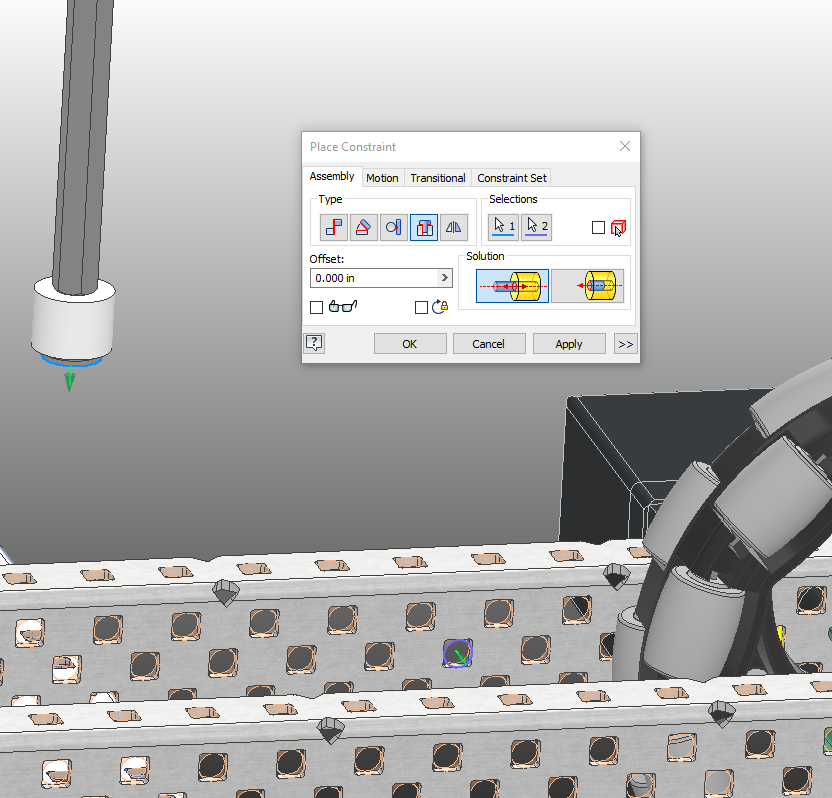832x798 pixels.
Task: Select the Symmetry constraint type
Action: [x=454, y=228]
